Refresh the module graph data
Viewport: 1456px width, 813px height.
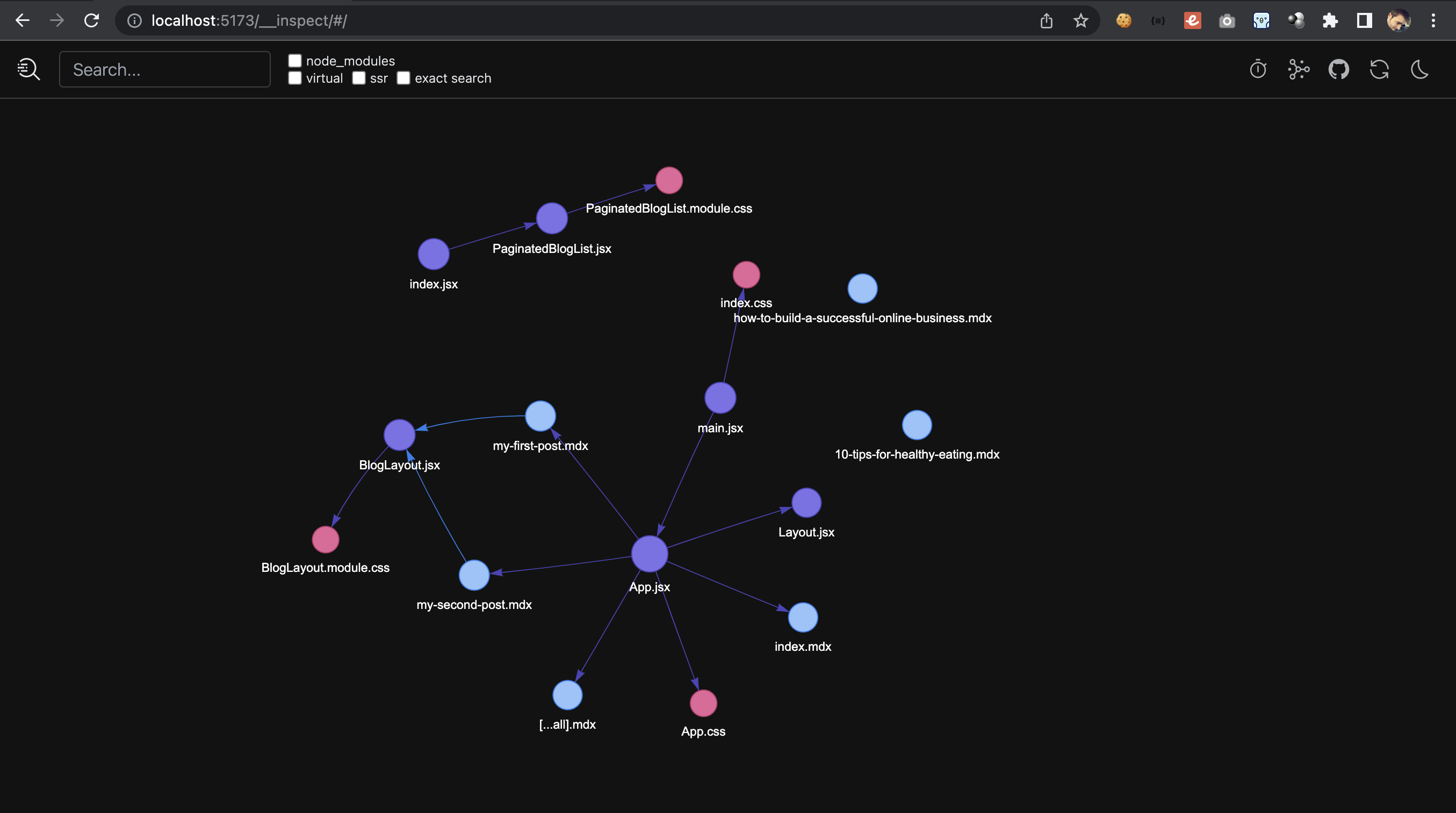coord(1379,69)
